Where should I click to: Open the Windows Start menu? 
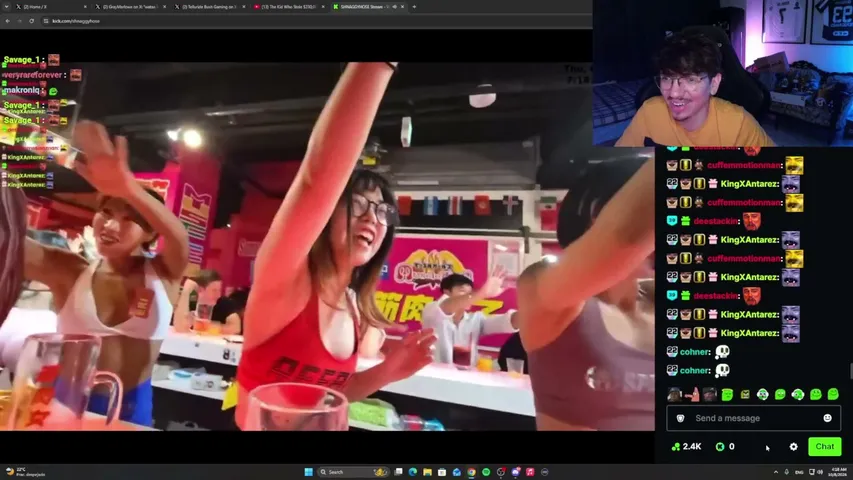[308, 472]
